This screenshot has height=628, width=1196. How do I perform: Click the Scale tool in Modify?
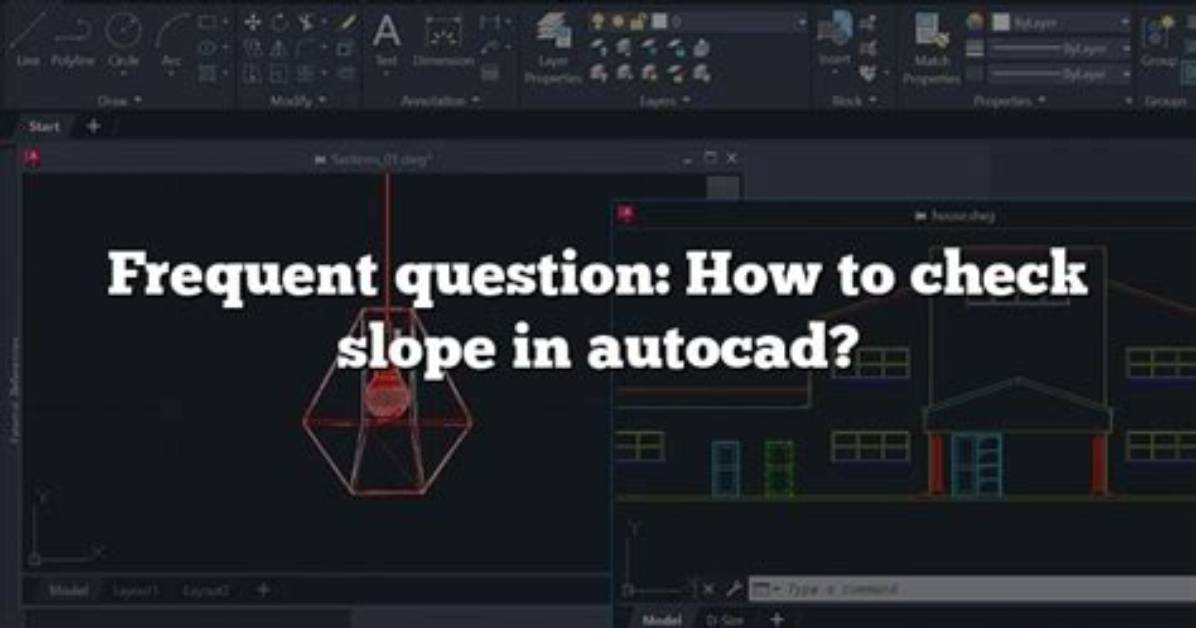pos(280,74)
